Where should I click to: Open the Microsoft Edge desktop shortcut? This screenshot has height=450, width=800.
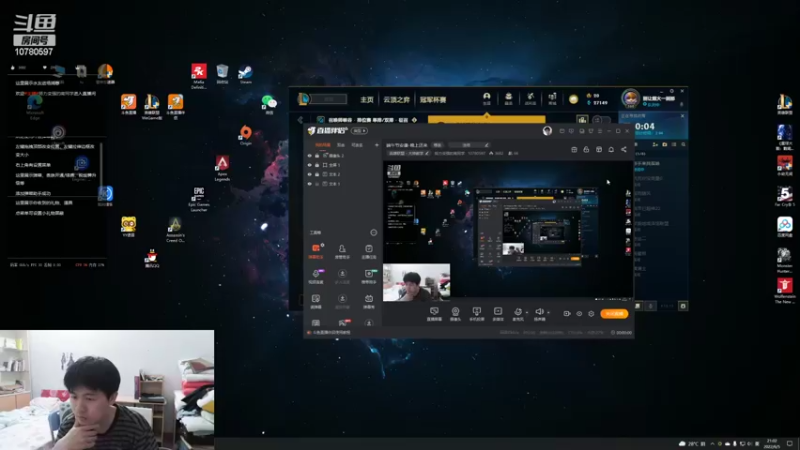click(x=35, y=107)
